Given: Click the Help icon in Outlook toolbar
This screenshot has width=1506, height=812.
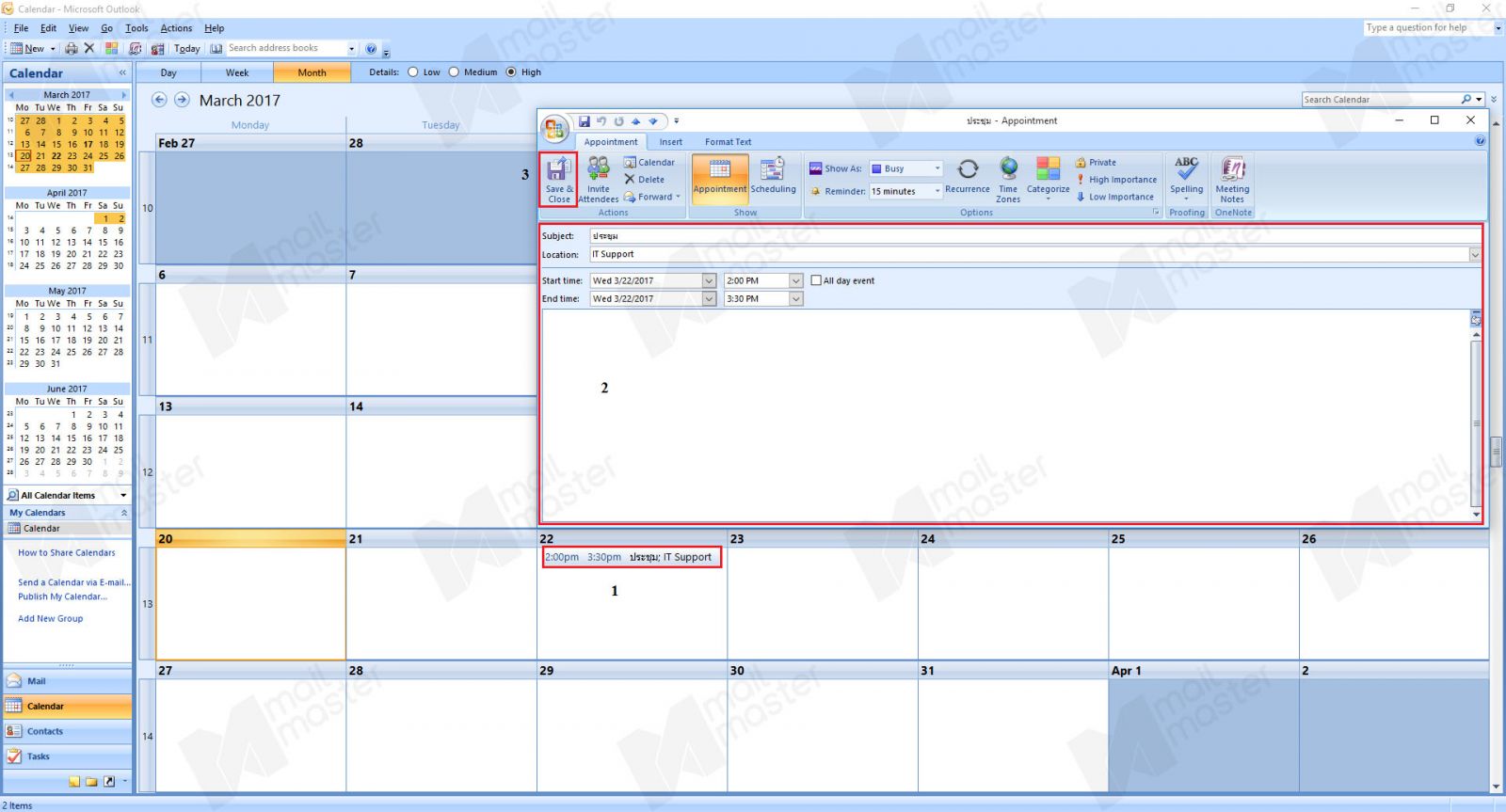Looking at the screenshot, I should click(x=371, y=48).
